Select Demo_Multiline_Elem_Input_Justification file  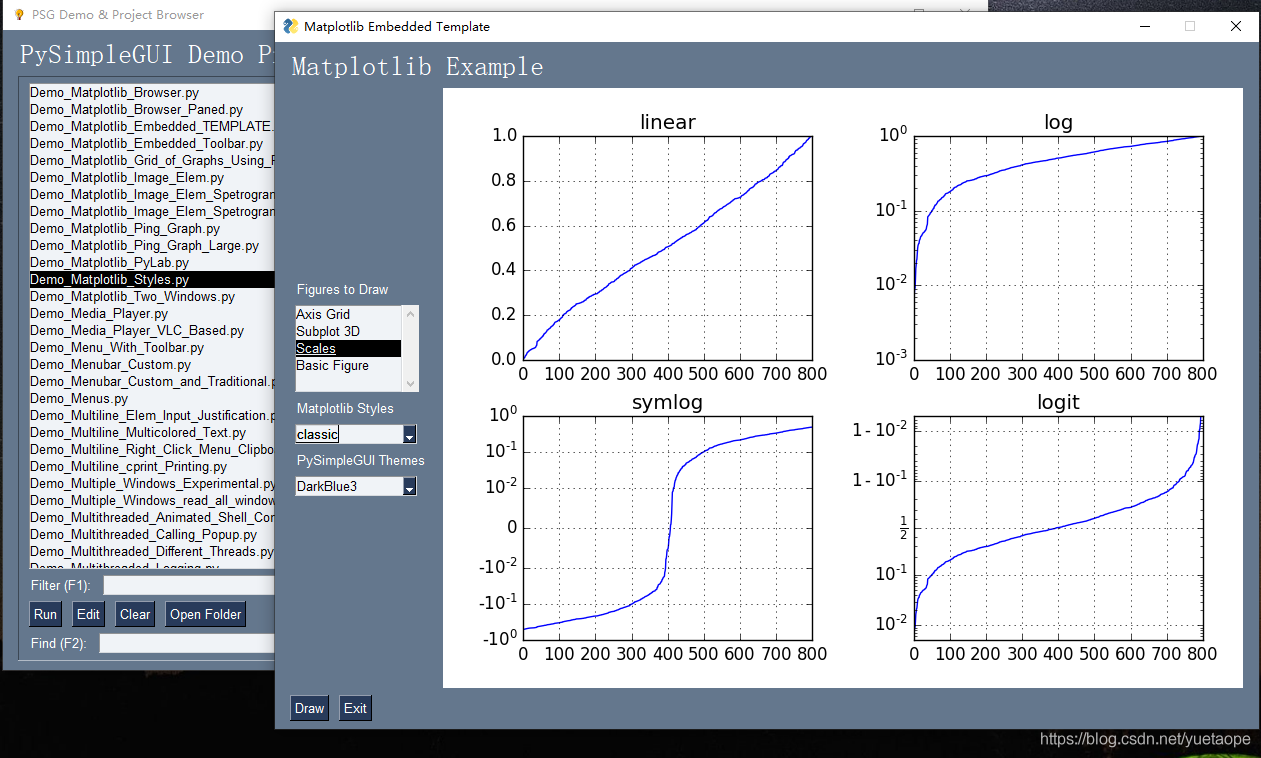click(152, 415)
